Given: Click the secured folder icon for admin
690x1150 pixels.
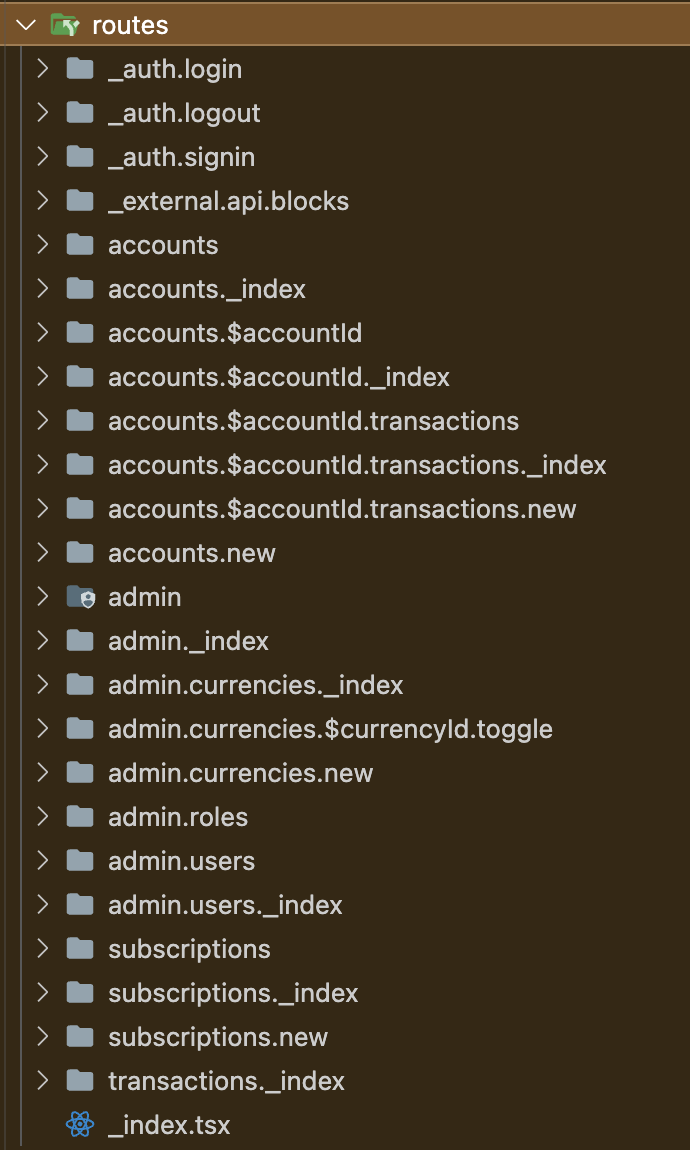Looking at the screenshot, I should (80, 596).
